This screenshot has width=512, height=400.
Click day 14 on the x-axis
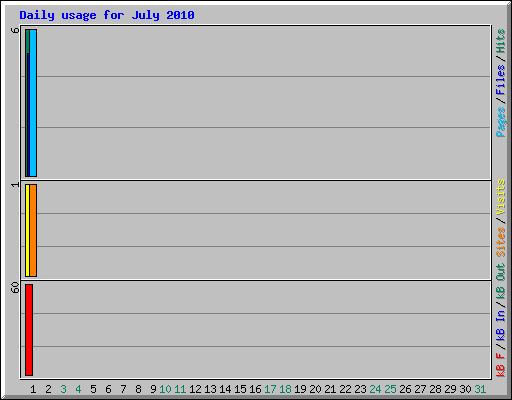225,389
